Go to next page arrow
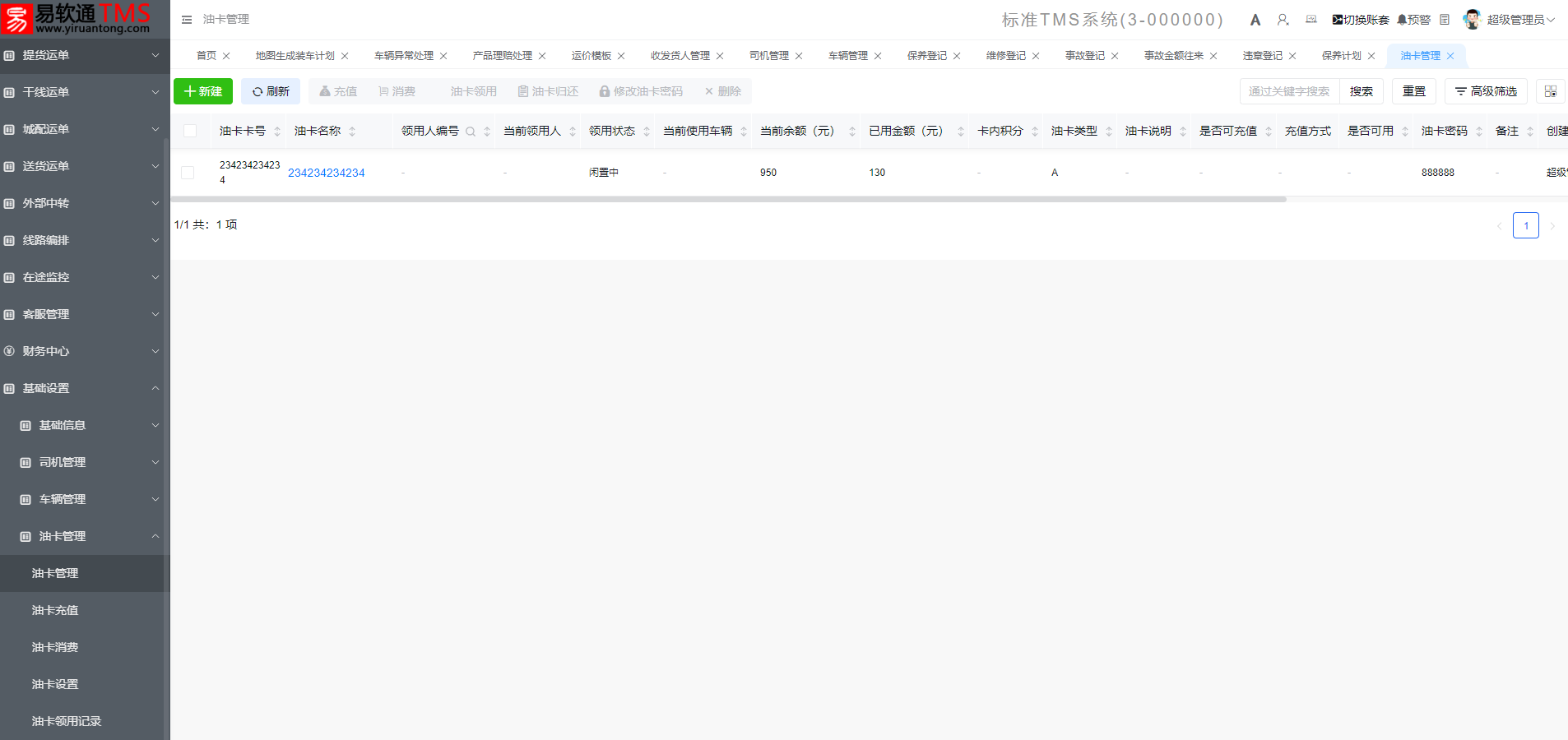Screen dimensions: 1568x740 click(1552, 225)
